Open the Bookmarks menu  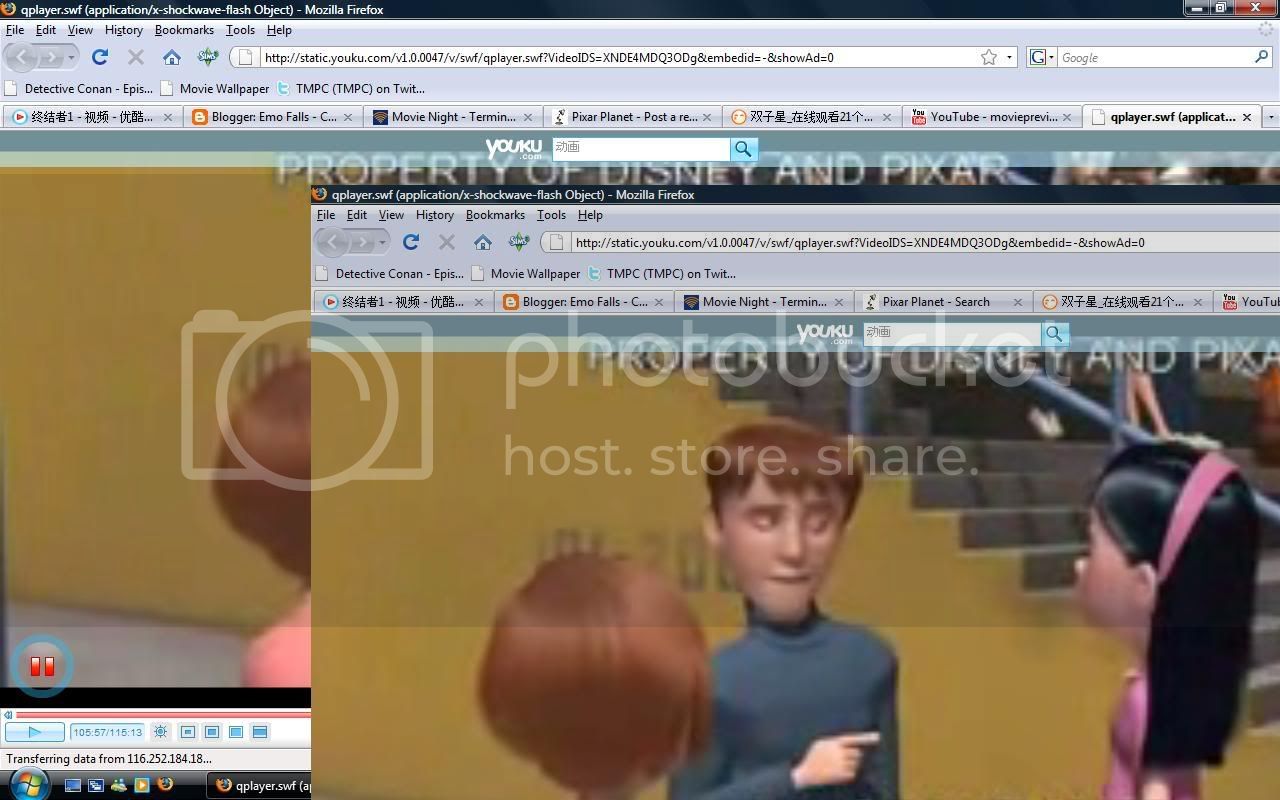click(x=184, y=30)
